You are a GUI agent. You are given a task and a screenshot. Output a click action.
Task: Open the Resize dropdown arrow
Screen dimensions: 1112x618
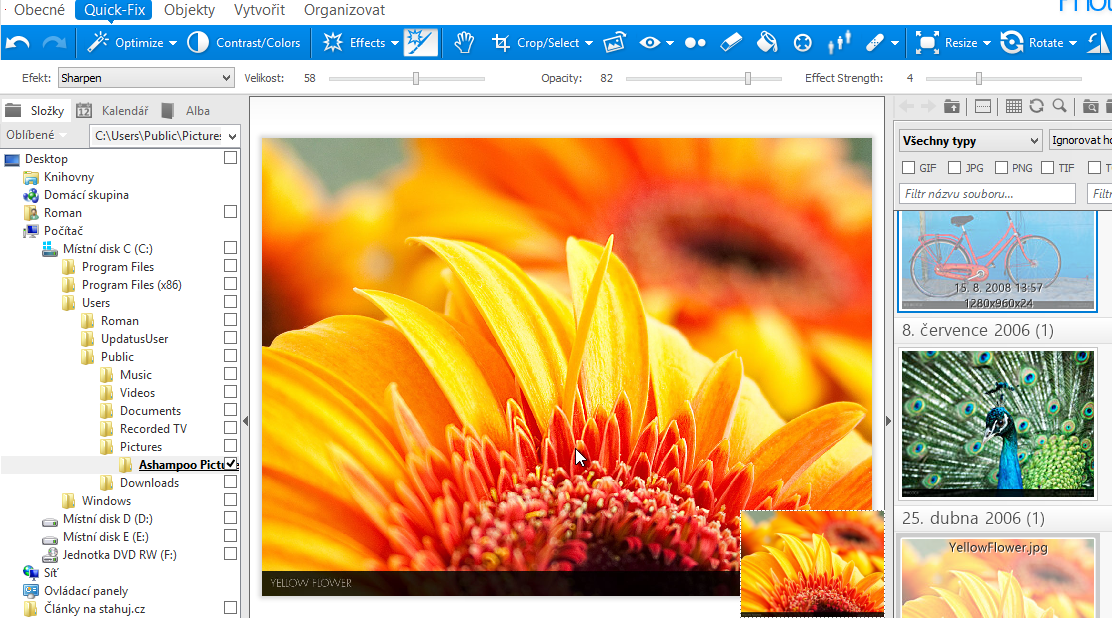(986, 43)
